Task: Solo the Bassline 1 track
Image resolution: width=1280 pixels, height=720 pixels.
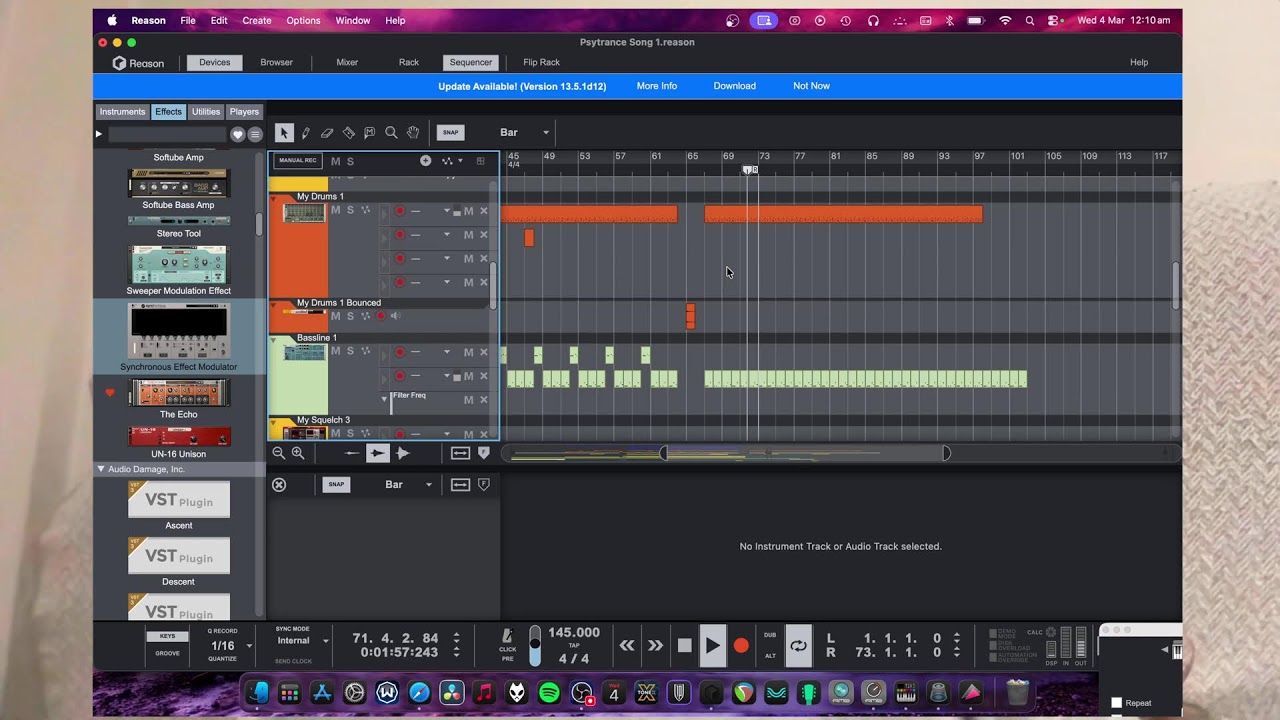Action: click(350, 351)
